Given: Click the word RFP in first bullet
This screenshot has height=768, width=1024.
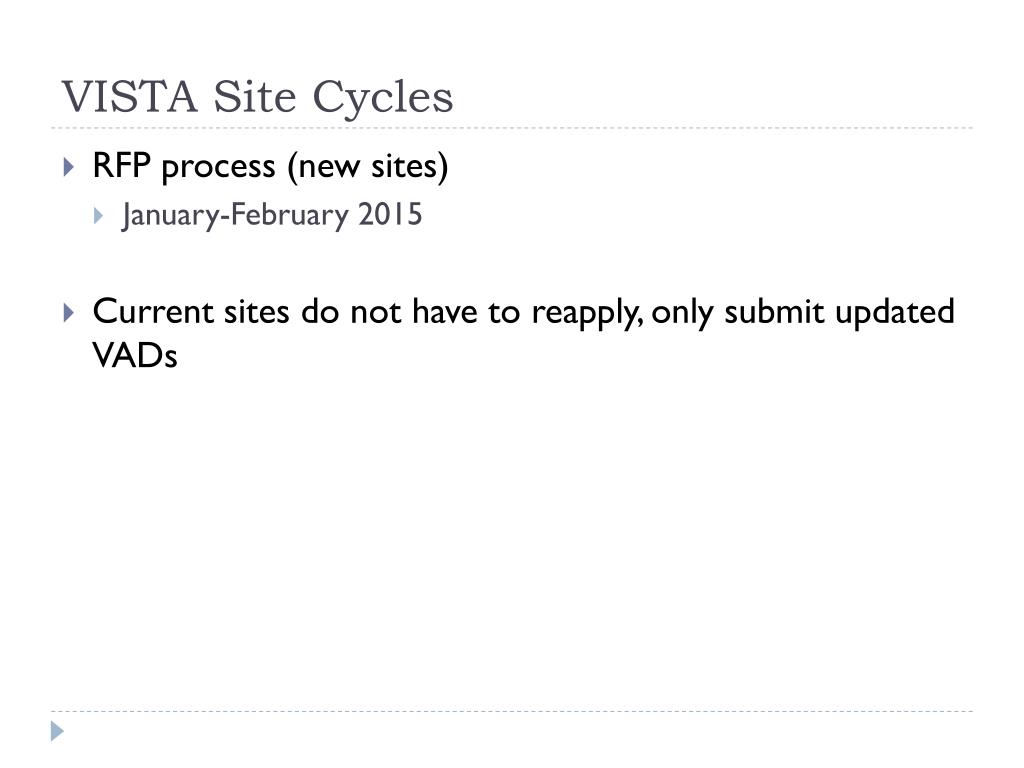Looking at the screenshot, I should point(121,165).
